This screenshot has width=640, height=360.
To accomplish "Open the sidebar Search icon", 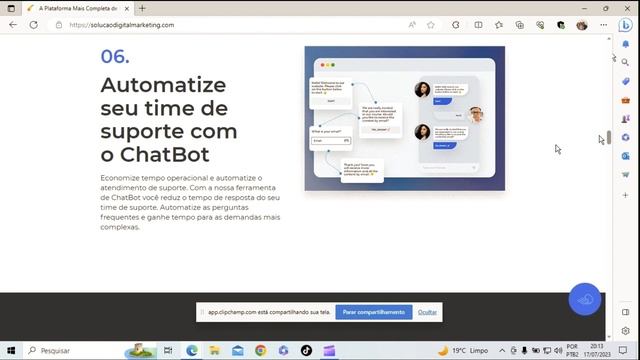I will [625, 62].
